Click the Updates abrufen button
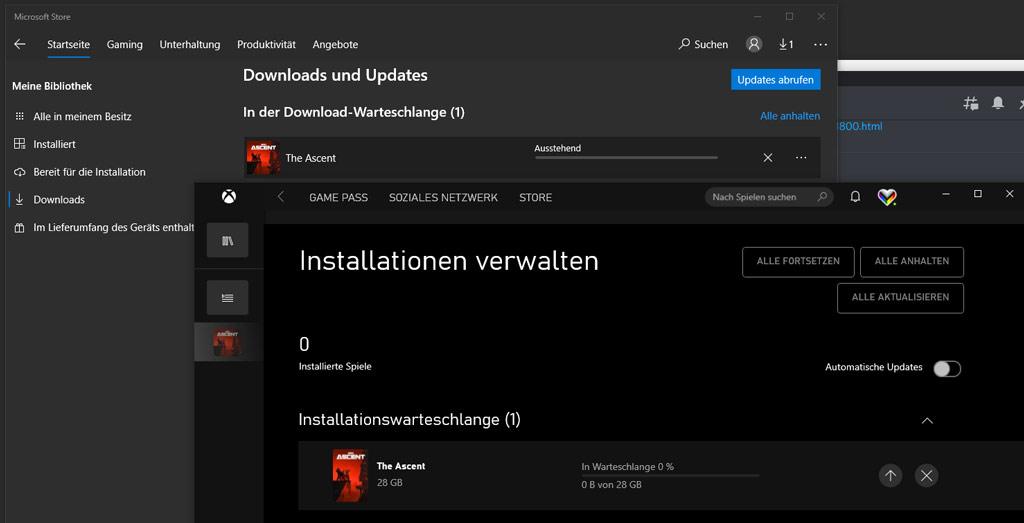This screenshot has width=1024, height=523. tap(775, 80)
